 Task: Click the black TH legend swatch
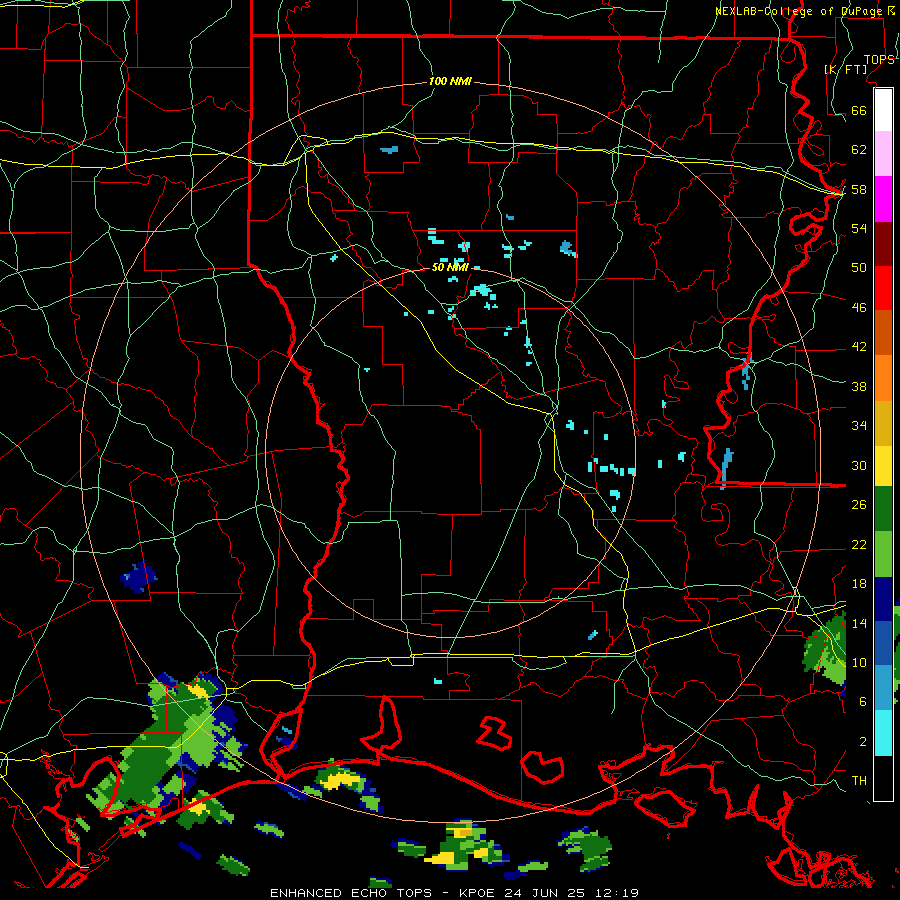tap(883, 777)
